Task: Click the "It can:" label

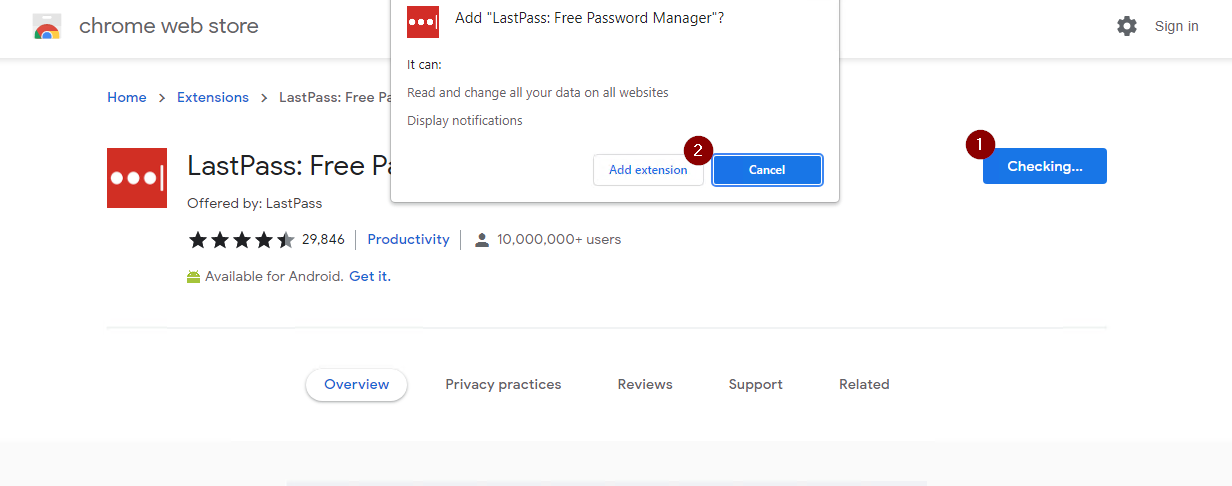Action: (x=424, y=65)
